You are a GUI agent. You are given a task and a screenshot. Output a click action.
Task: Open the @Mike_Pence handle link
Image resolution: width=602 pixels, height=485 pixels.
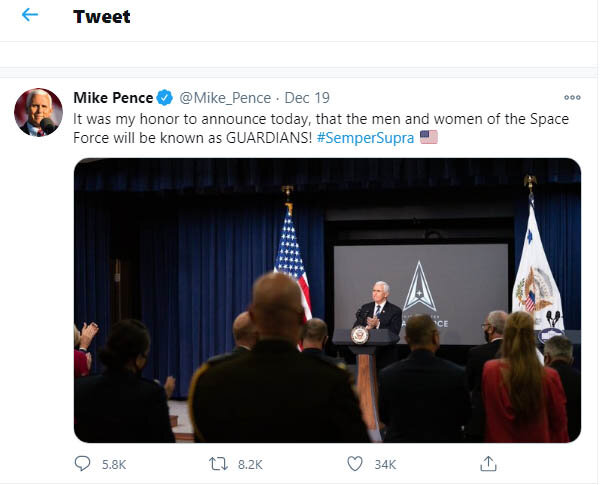225,98
